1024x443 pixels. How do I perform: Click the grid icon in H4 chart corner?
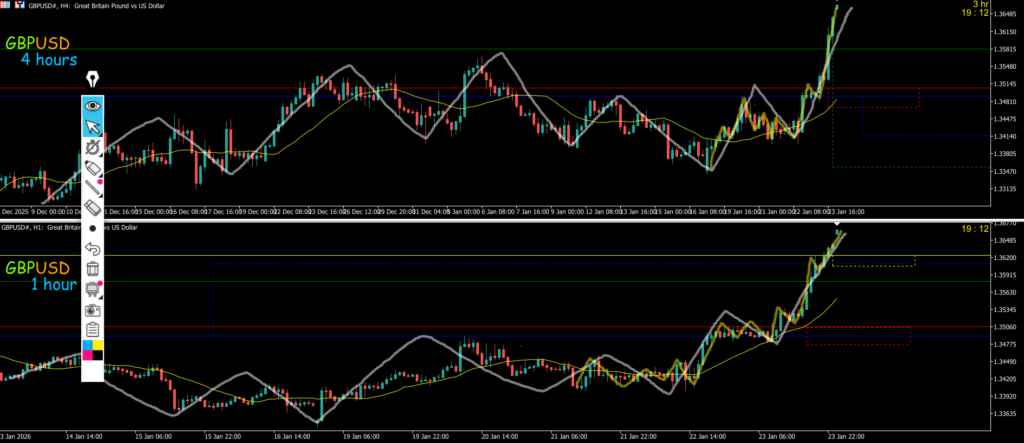point(7,6)
